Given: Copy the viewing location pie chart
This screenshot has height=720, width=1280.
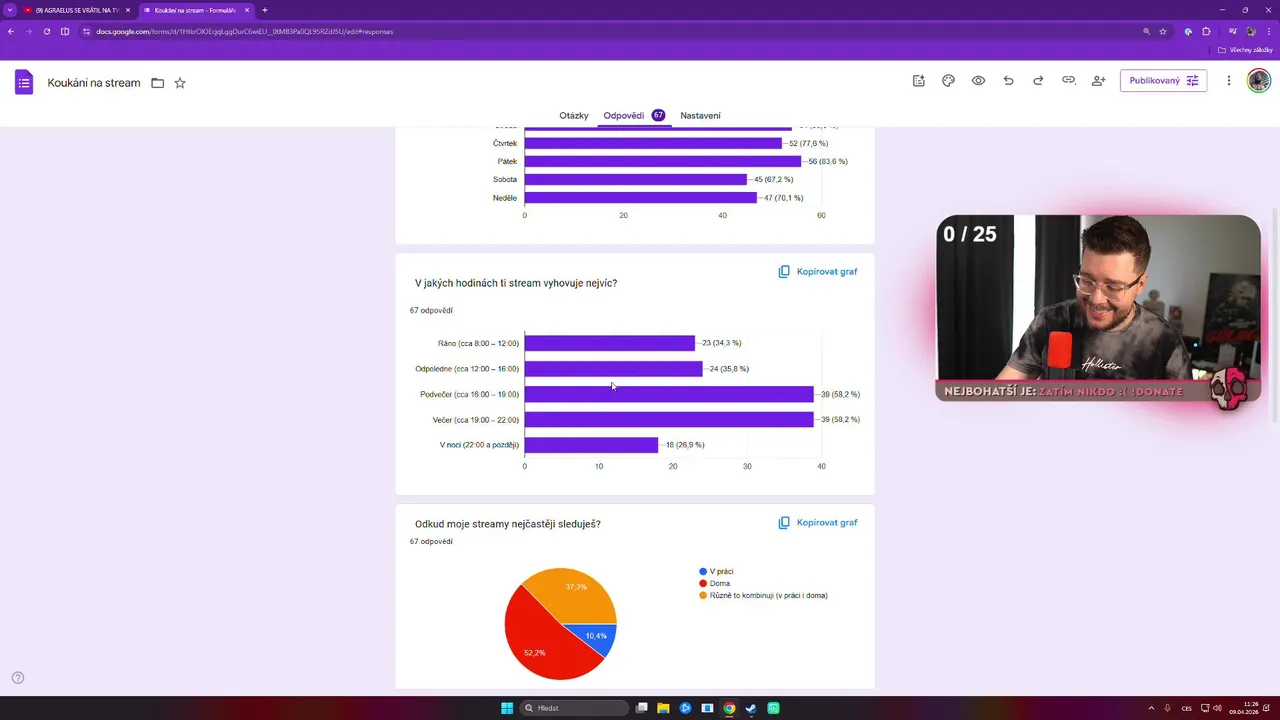Looking at the screenshot, I should tap(818, 523).
